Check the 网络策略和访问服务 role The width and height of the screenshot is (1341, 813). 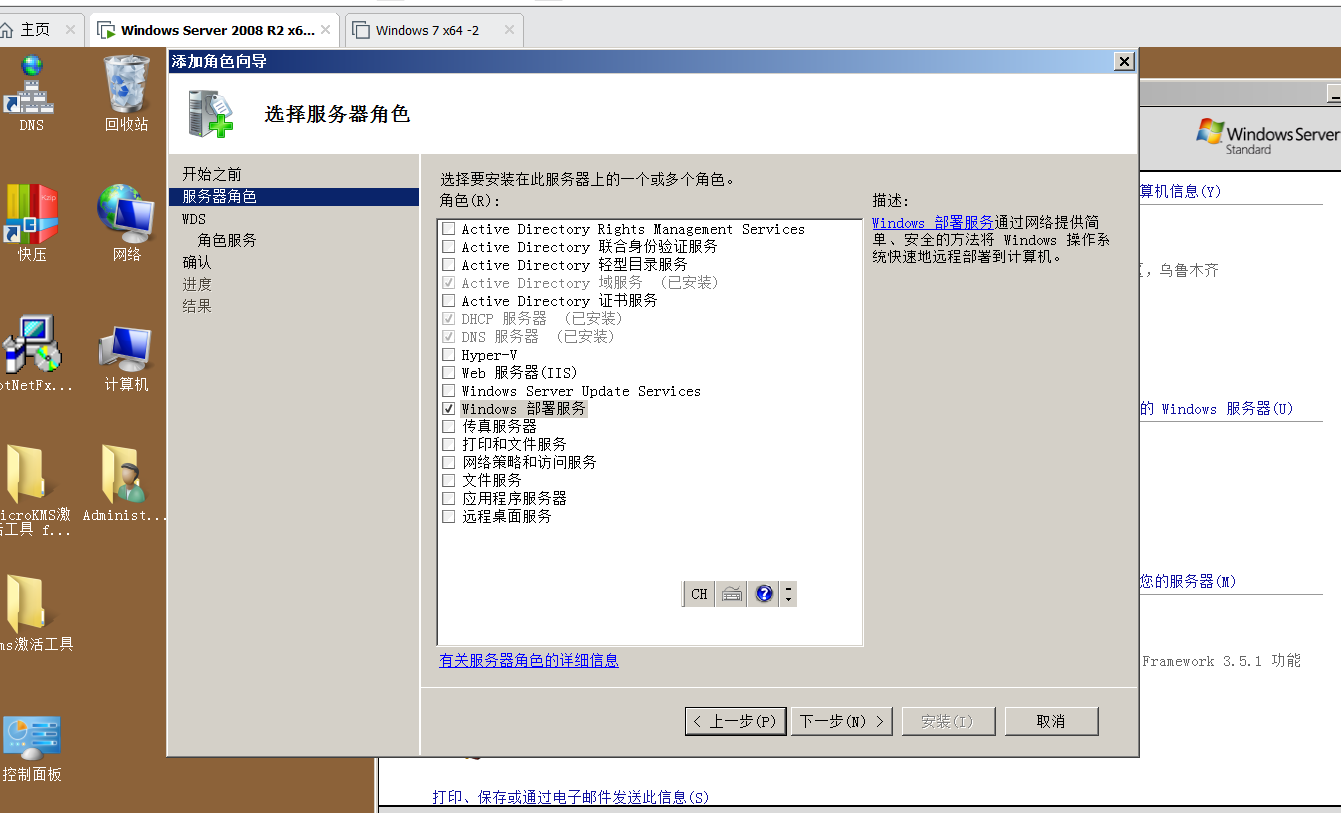pyautogui.click(x=449, y=463)
